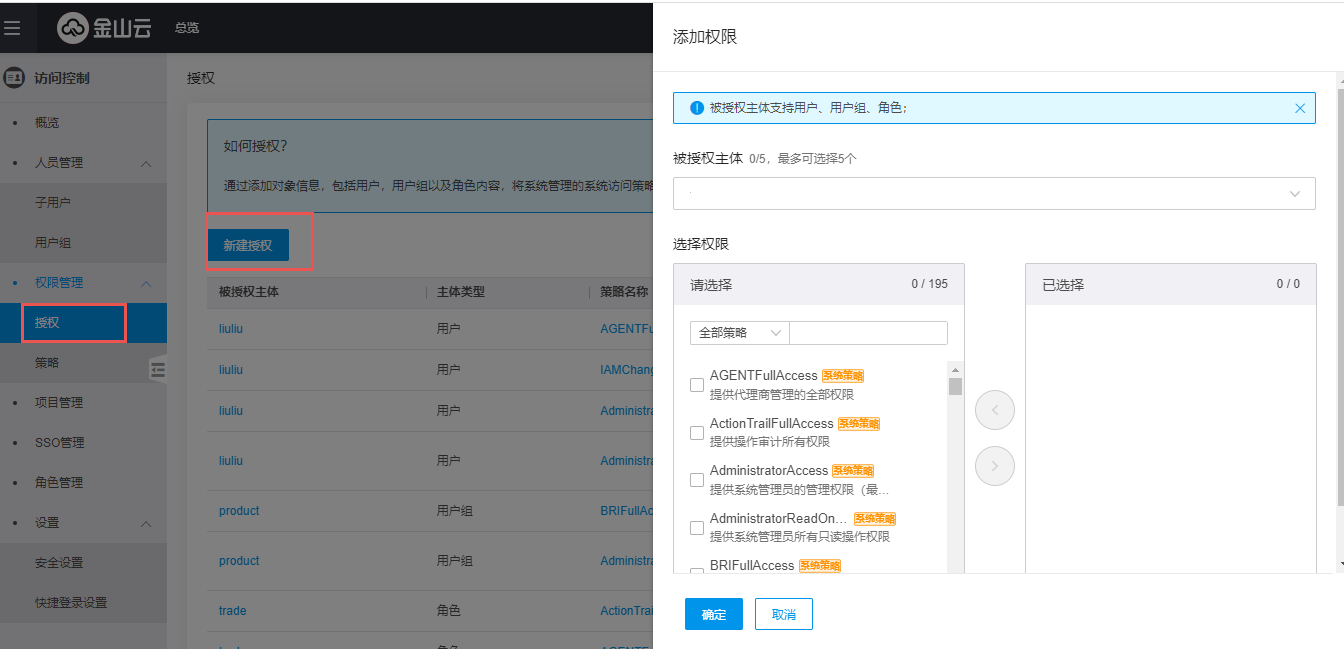Open the first product user group link
Image resolution: width=1344 pixels, height=649 pixels.
(239, 510)
